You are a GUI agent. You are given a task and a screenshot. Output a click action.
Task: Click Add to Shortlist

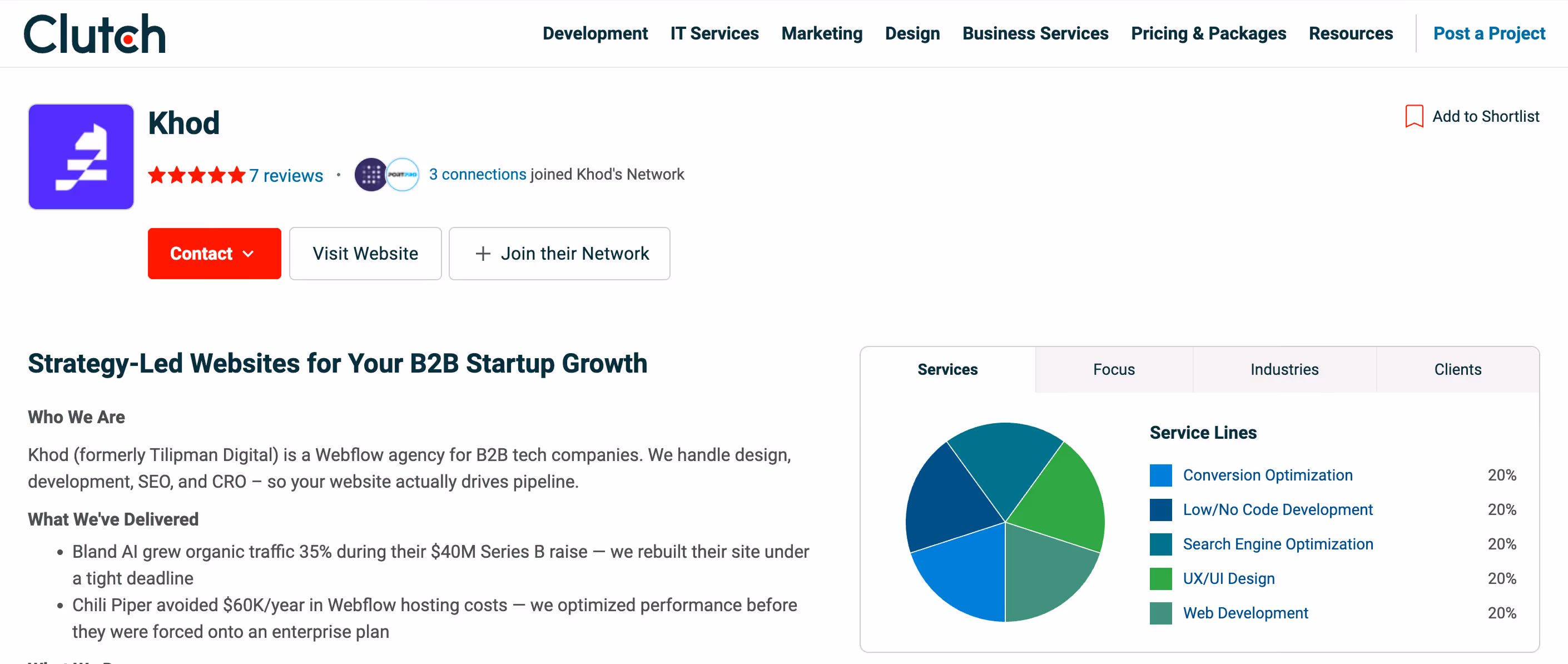(1472, 116)
